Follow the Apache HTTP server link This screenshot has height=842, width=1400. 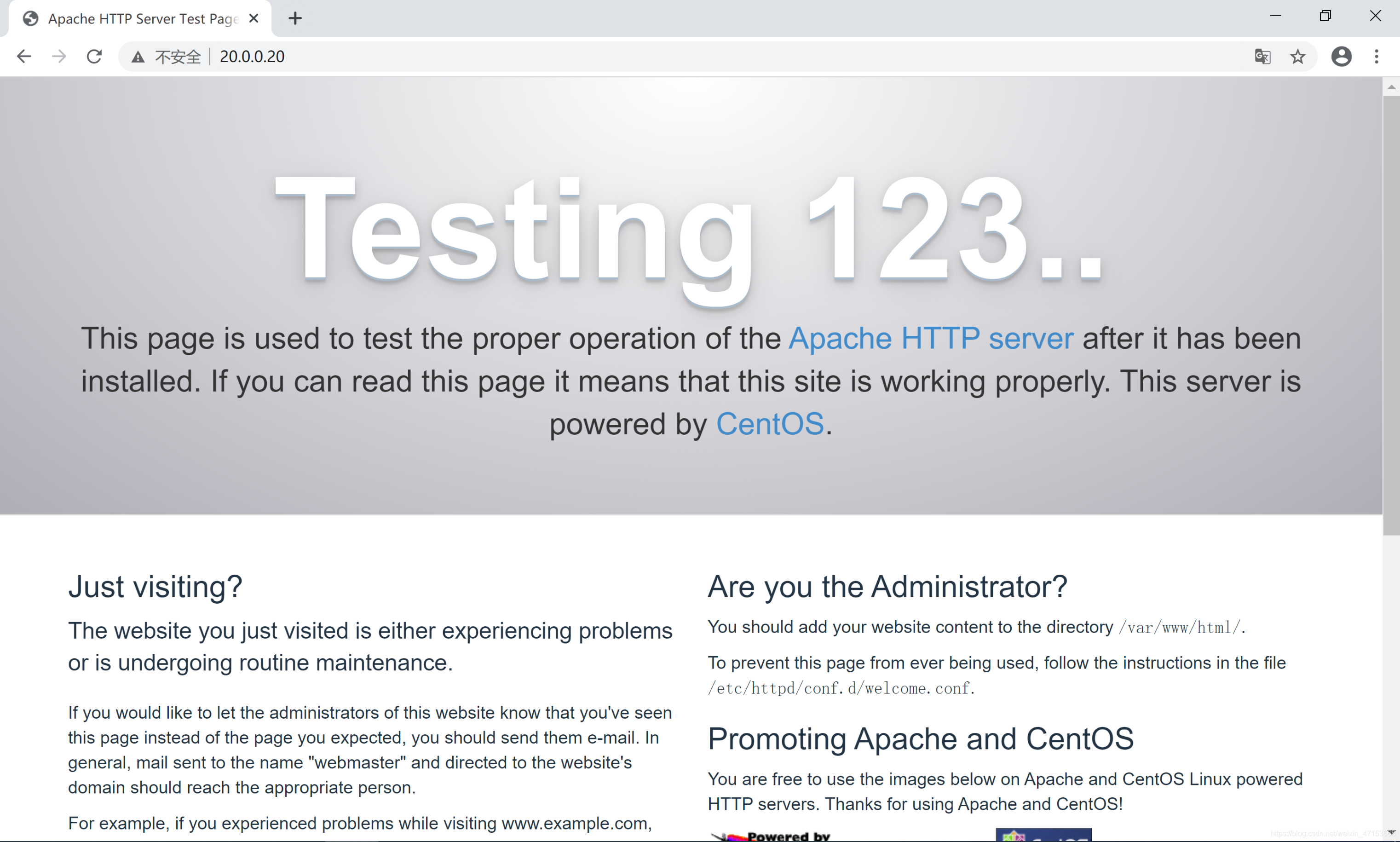(x=931, y=338)
